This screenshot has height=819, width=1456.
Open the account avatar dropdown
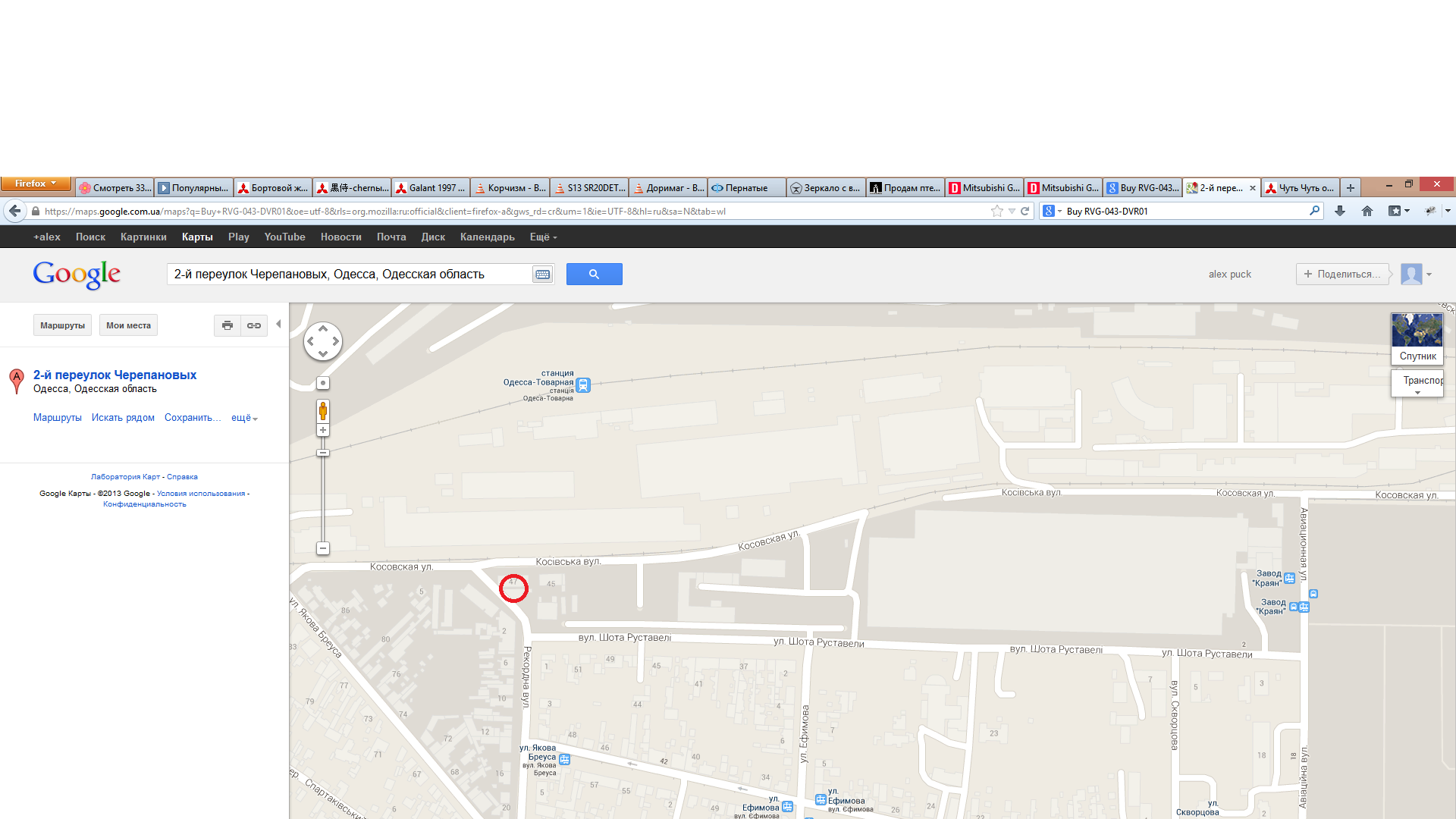pyautogui.click(x=1416, y=275)
